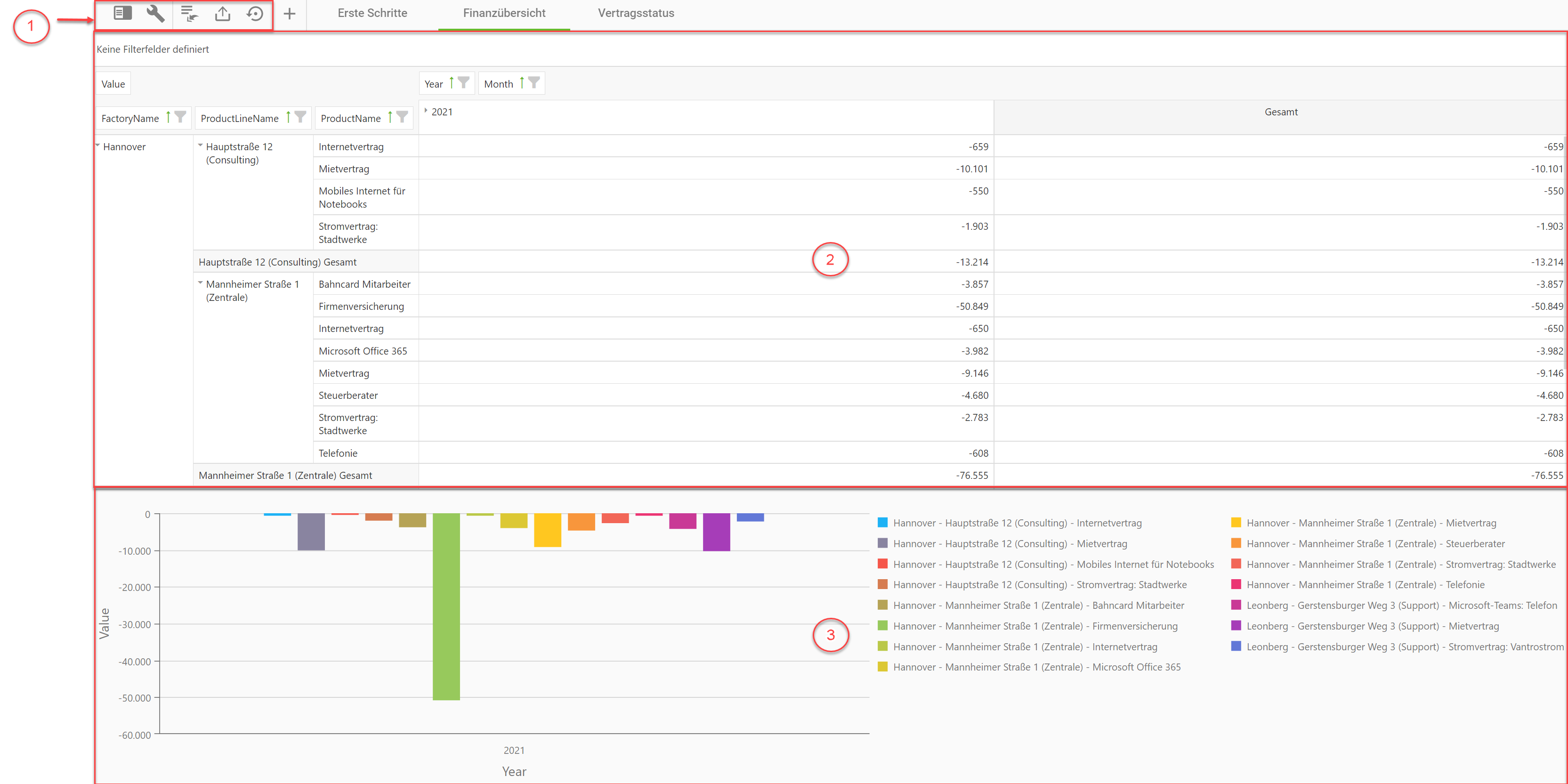Open the ProductLineName filter funnel
The height and width of the screenshot is (784, 1568).
click(x=300, y=117)
